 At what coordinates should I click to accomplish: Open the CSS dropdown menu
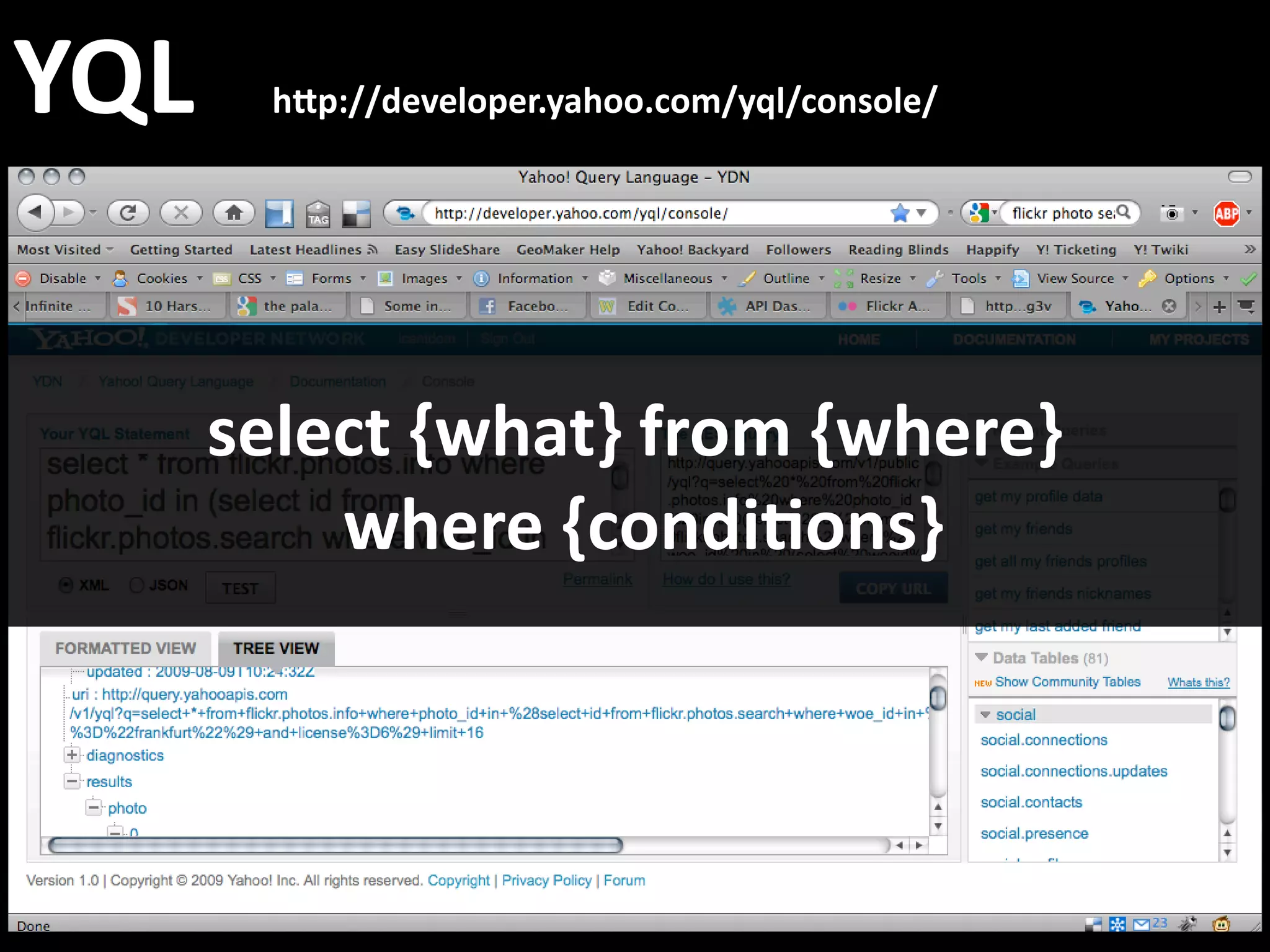coord(245,278)
